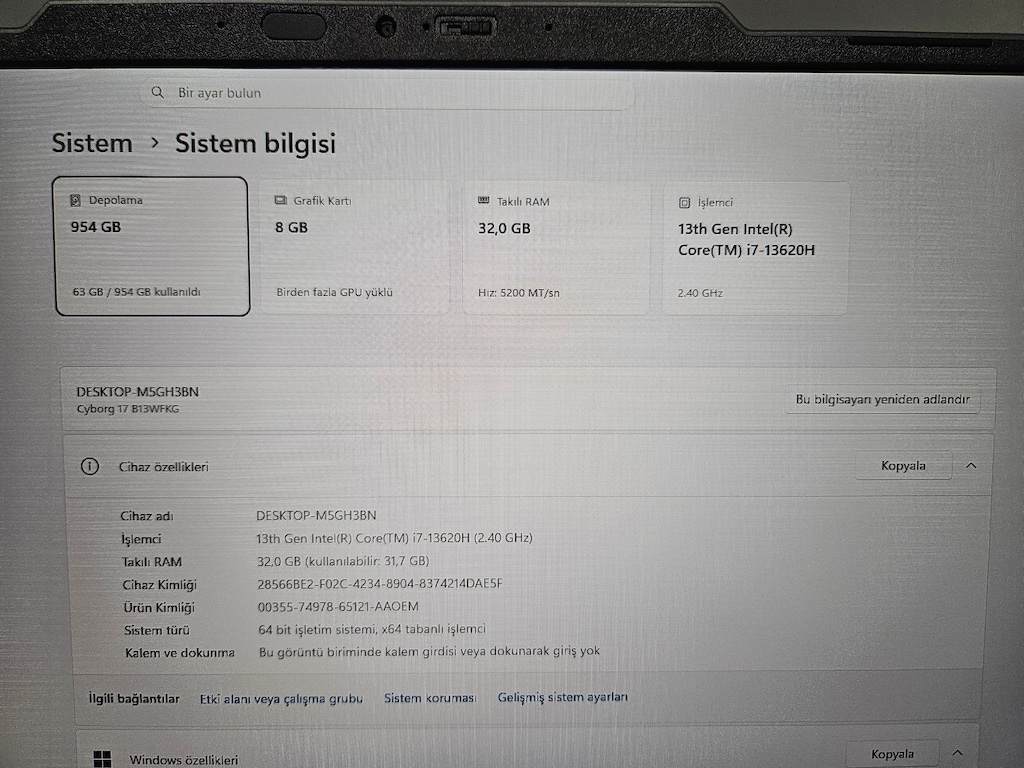Click the Grafik Kartı icon

pyautogui.click(x=281, y=200)
